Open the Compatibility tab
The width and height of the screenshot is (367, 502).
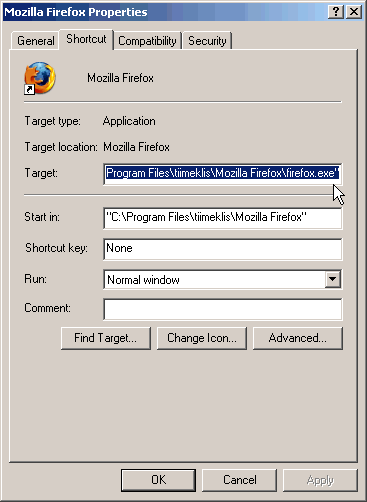coord(147,41)
